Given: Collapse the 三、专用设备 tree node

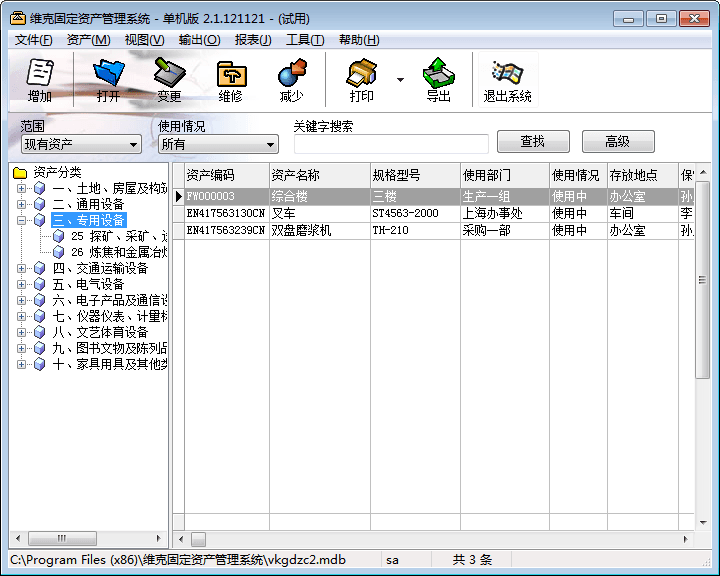Looking at the screenshot, I should 21,220.
